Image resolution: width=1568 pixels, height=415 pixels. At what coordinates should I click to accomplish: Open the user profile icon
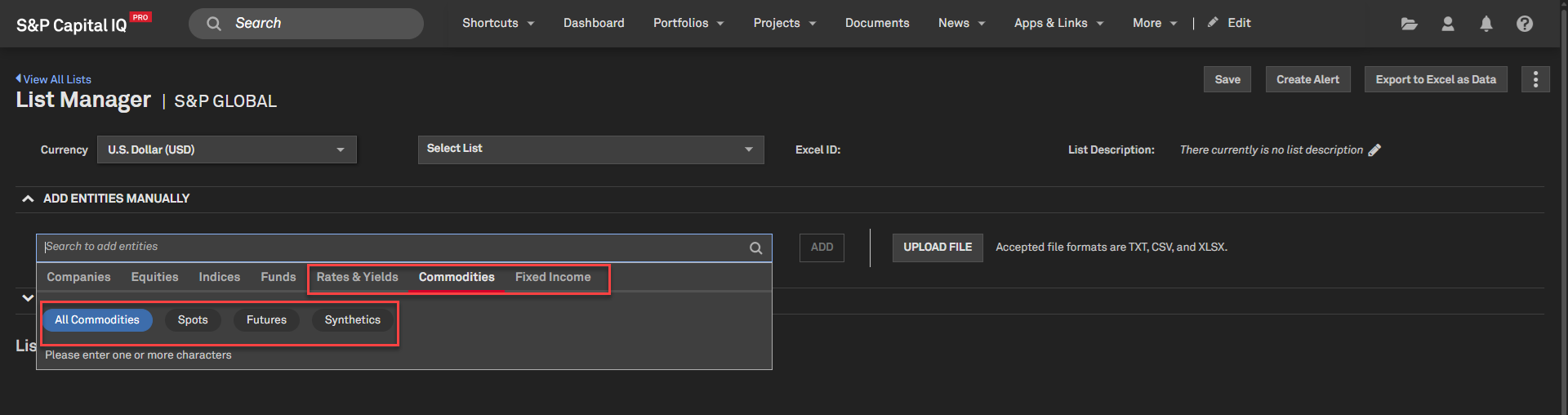[1448, 24]
